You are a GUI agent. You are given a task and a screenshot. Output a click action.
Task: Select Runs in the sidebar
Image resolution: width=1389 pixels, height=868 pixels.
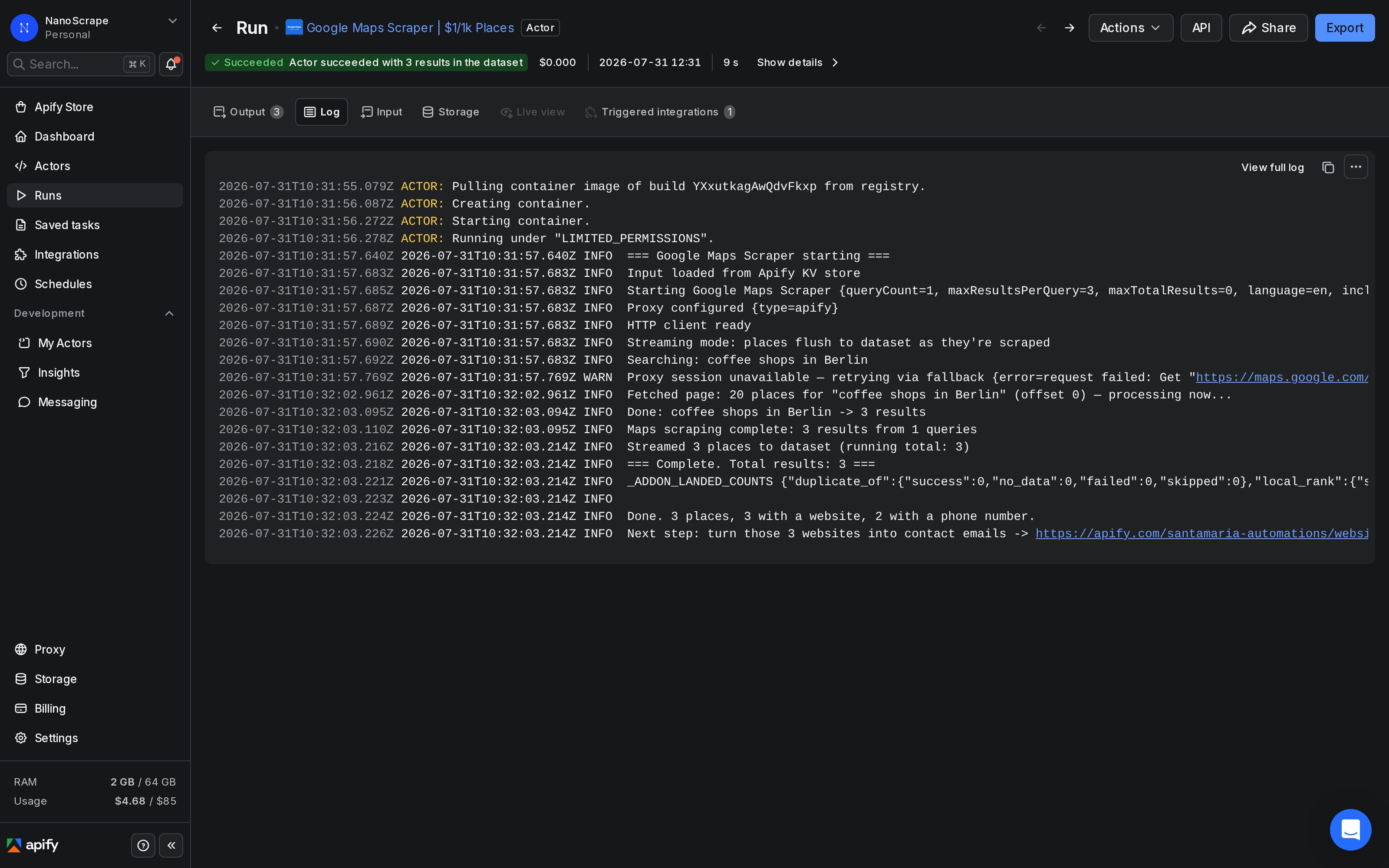(x=95, y=195)
